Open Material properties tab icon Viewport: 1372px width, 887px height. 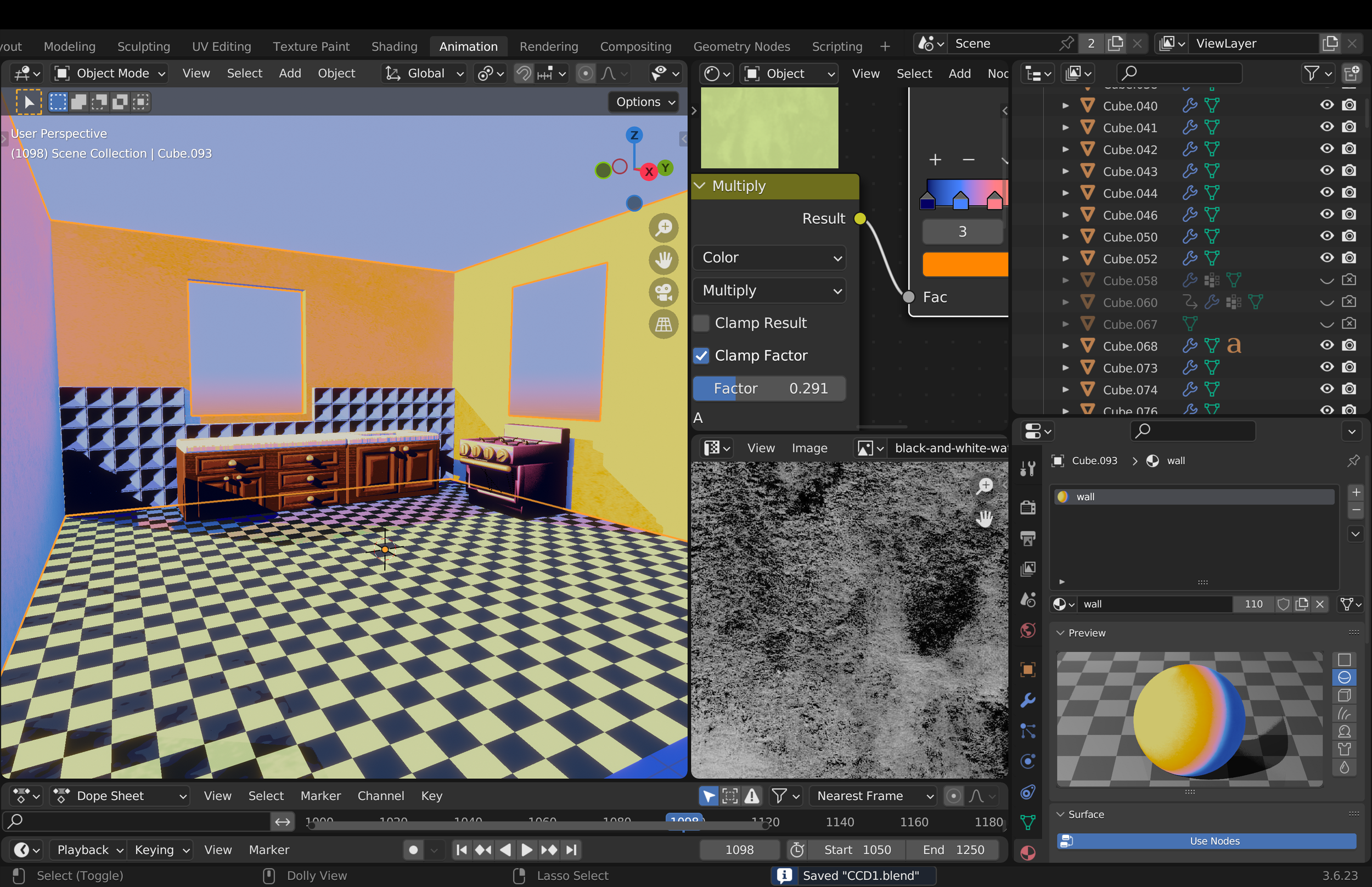pos(1028,852)
